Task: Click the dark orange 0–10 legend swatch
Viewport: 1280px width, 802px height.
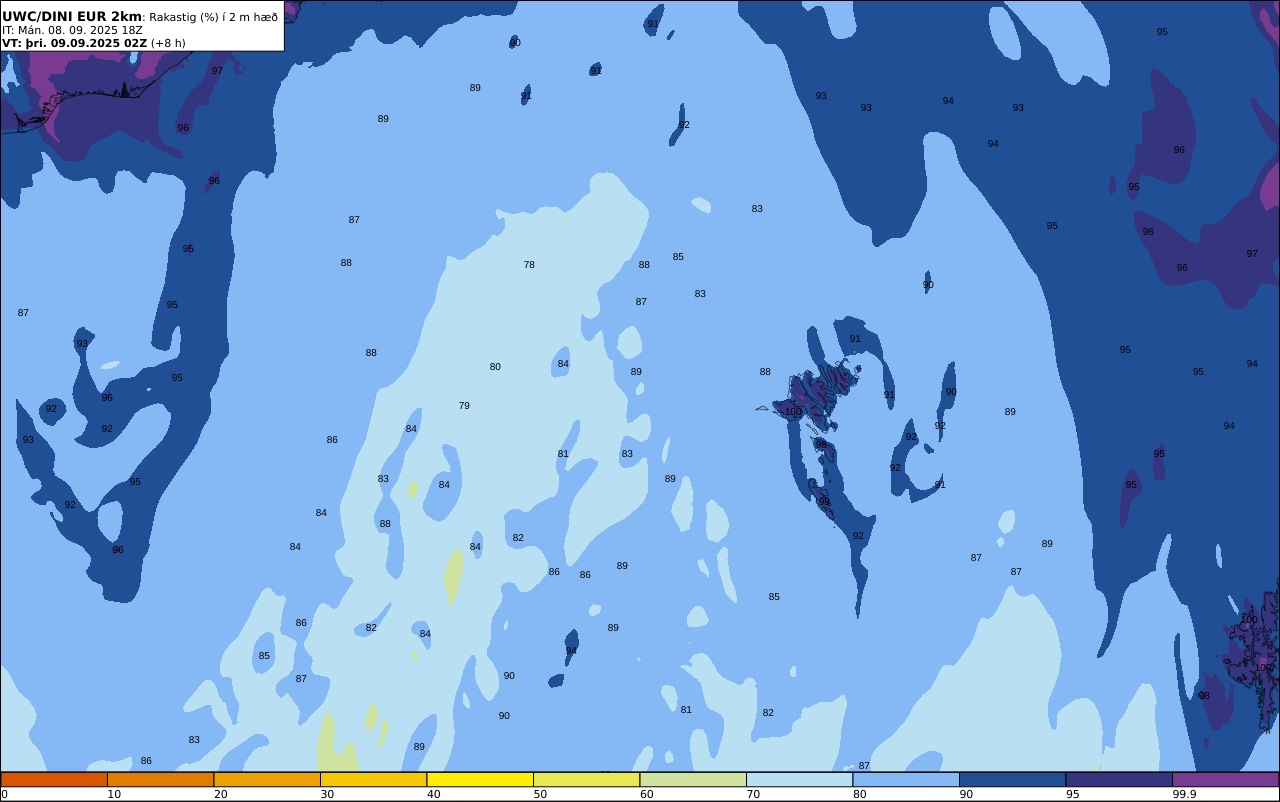Action: (54, 779)
